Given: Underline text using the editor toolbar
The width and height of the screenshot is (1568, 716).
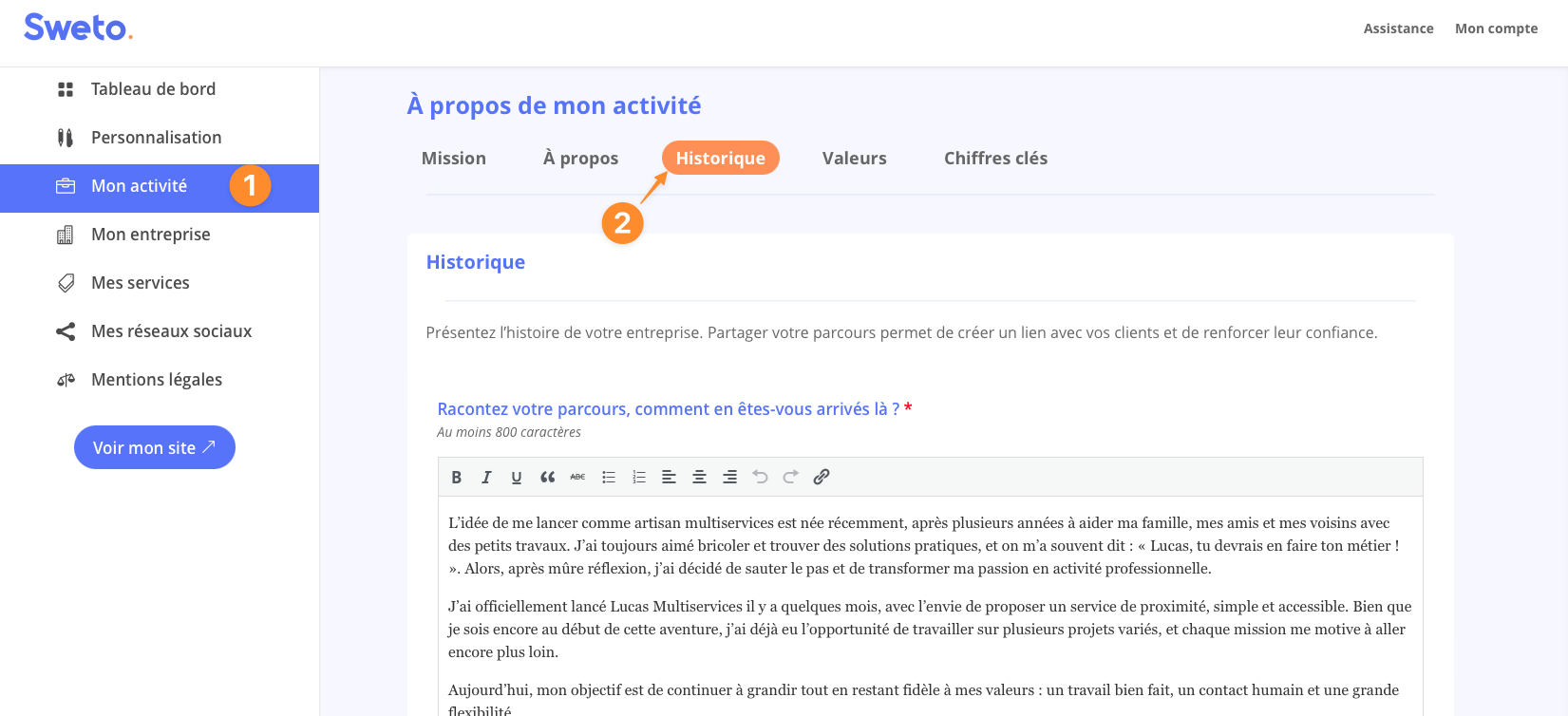Looking at the screenshot, I should click(x=517, y=478).
